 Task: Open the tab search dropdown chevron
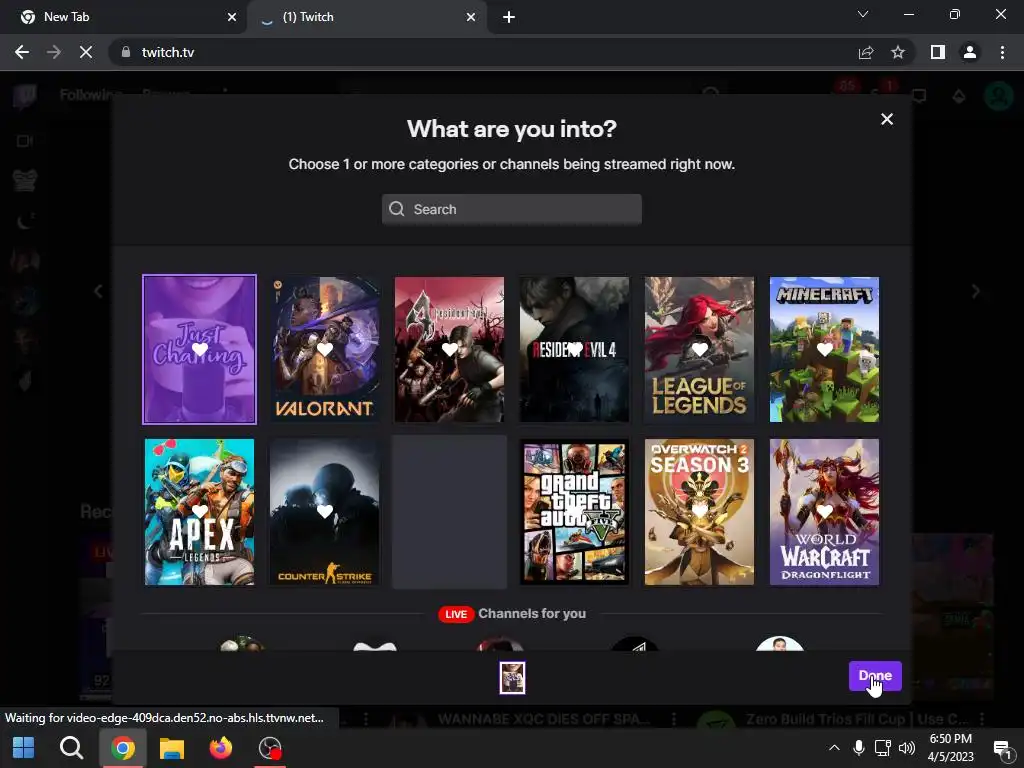click(x=863, y=14)
